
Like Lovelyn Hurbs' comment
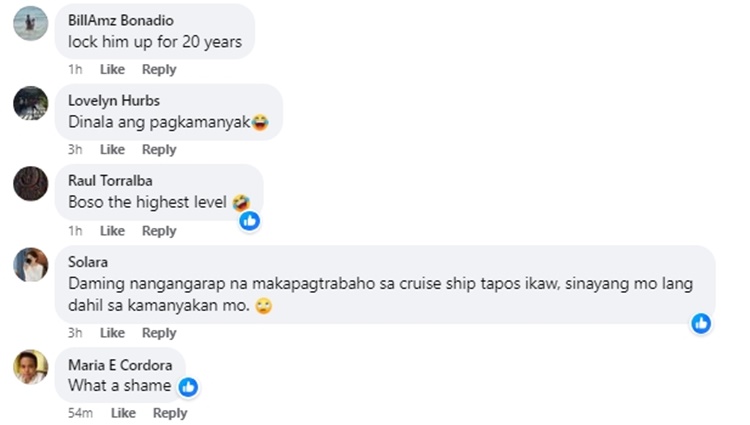(x=112, y=149)
